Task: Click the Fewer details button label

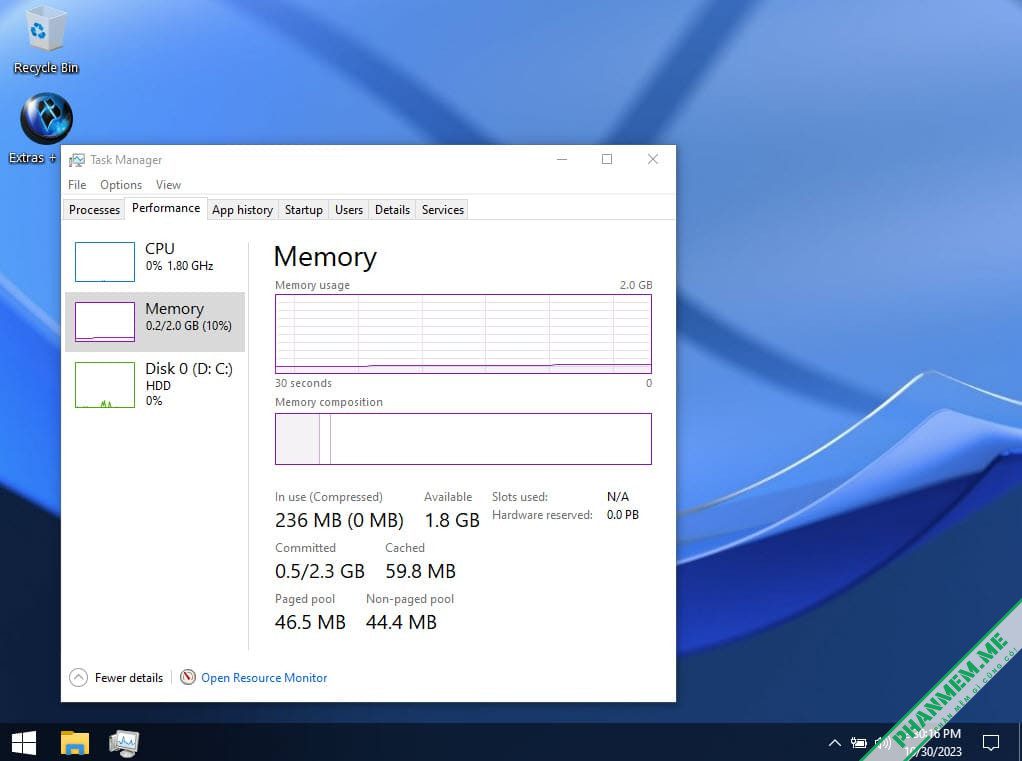Action: tap(129, 678)
